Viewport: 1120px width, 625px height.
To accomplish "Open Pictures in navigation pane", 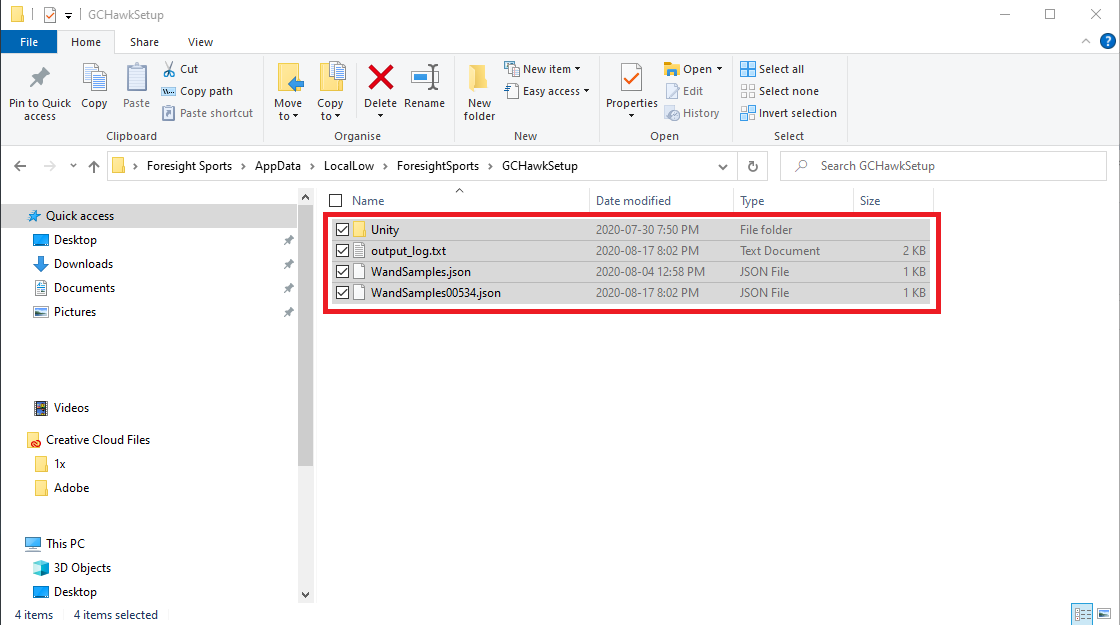I will point(74,312).
